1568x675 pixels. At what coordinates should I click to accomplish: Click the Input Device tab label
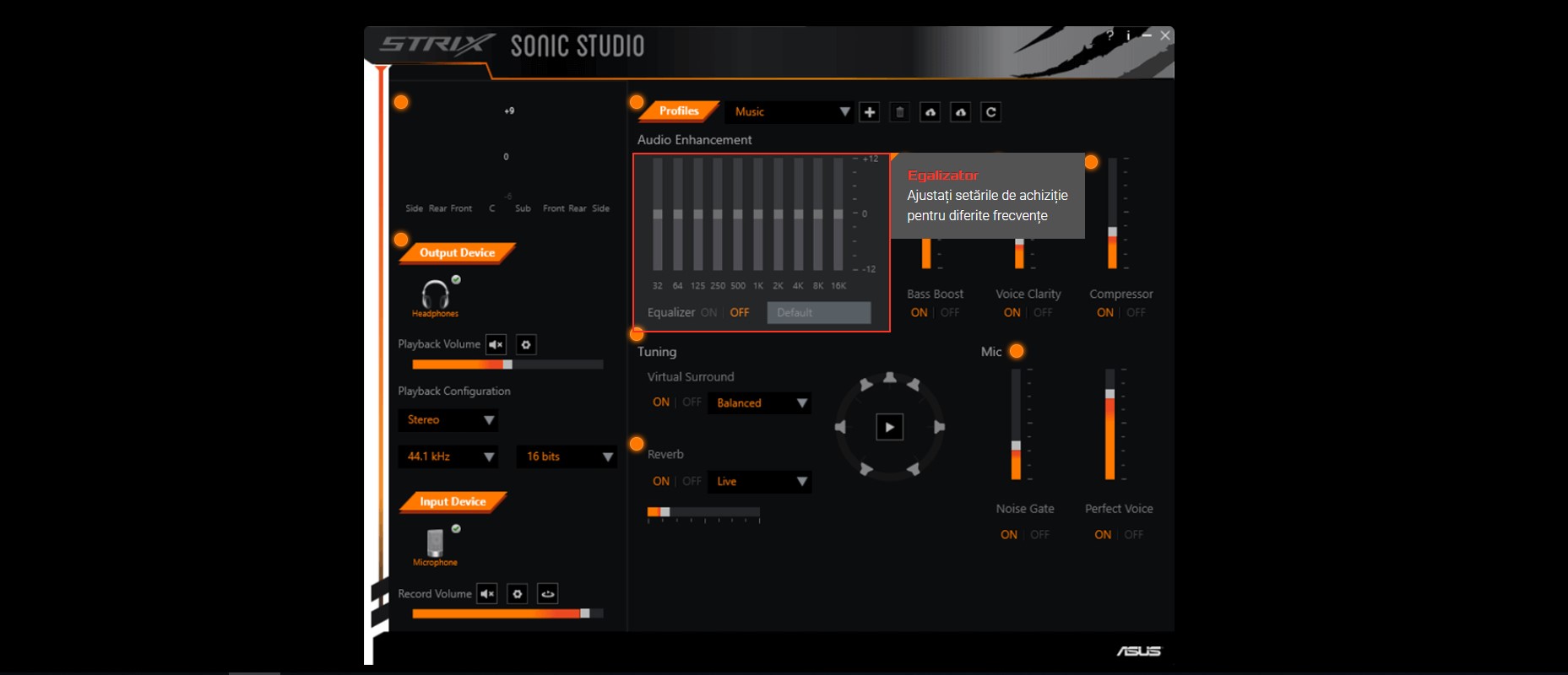click(453, 502)
